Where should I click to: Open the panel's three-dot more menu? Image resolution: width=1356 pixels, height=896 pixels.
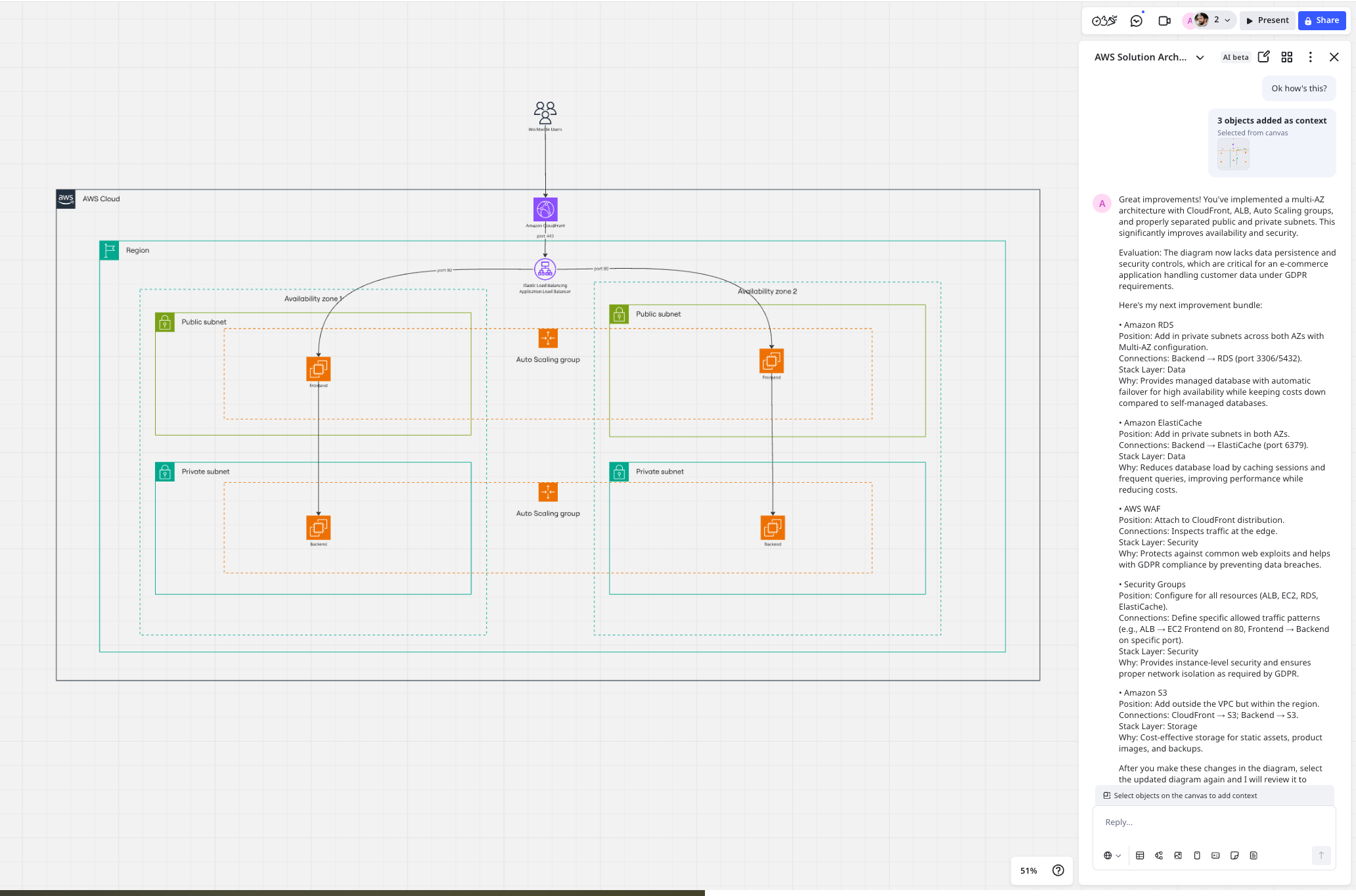[1310, 57]
